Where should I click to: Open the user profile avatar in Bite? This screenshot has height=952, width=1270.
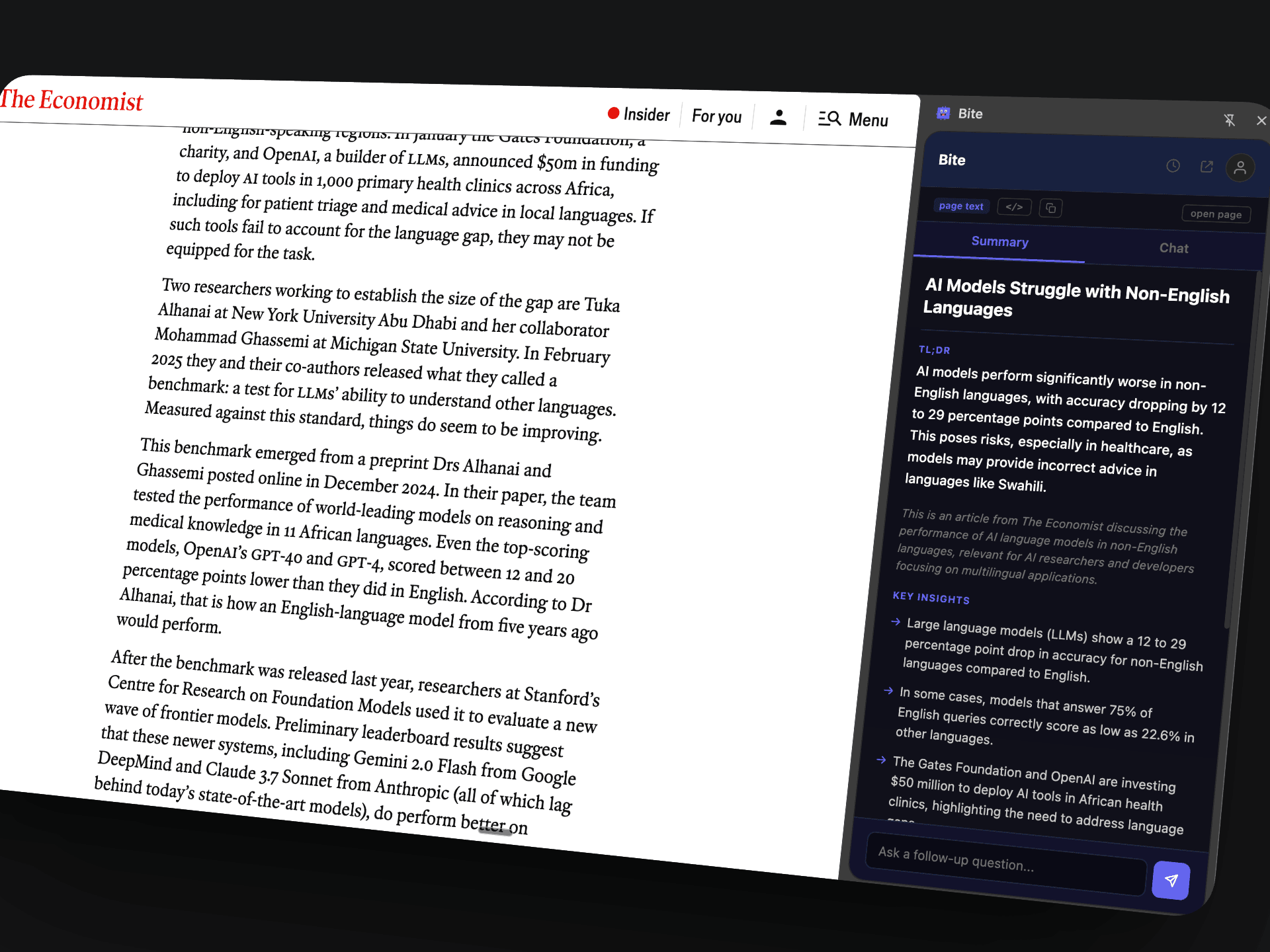coord(1240,168)
